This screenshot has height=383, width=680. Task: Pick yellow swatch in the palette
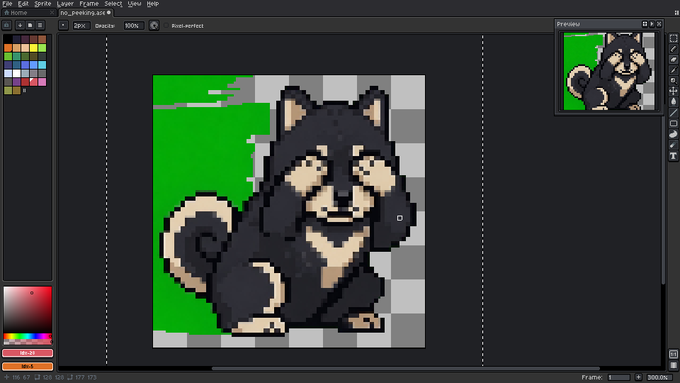click(x=33, y=48)
